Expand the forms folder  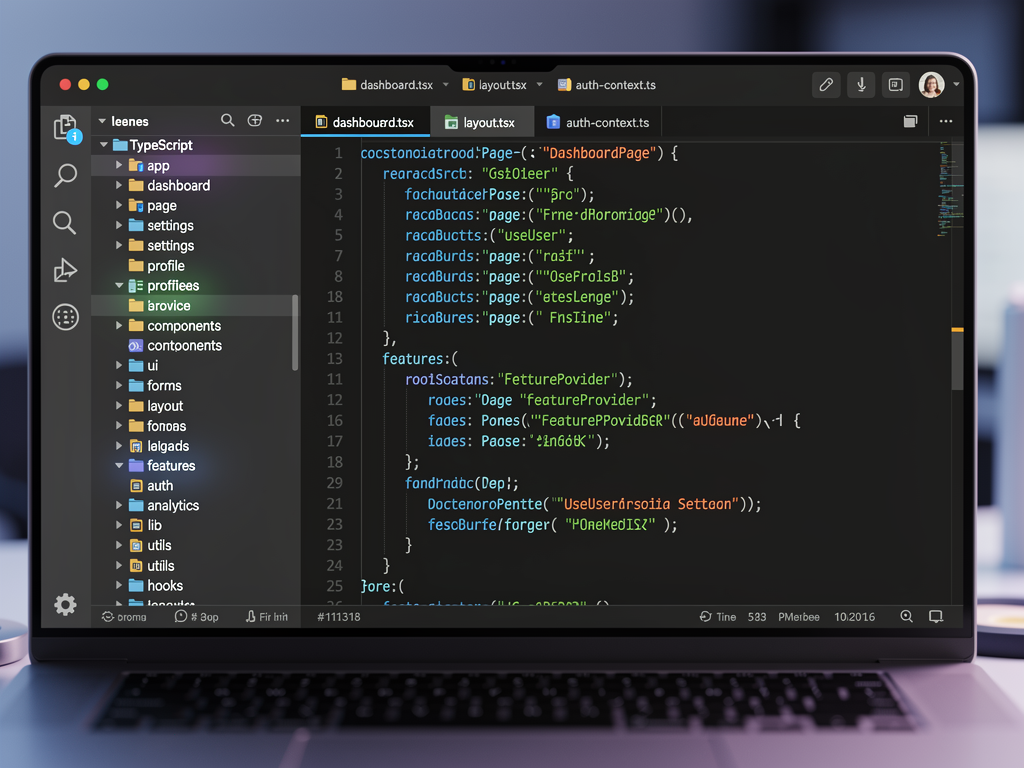coord(119,385)
